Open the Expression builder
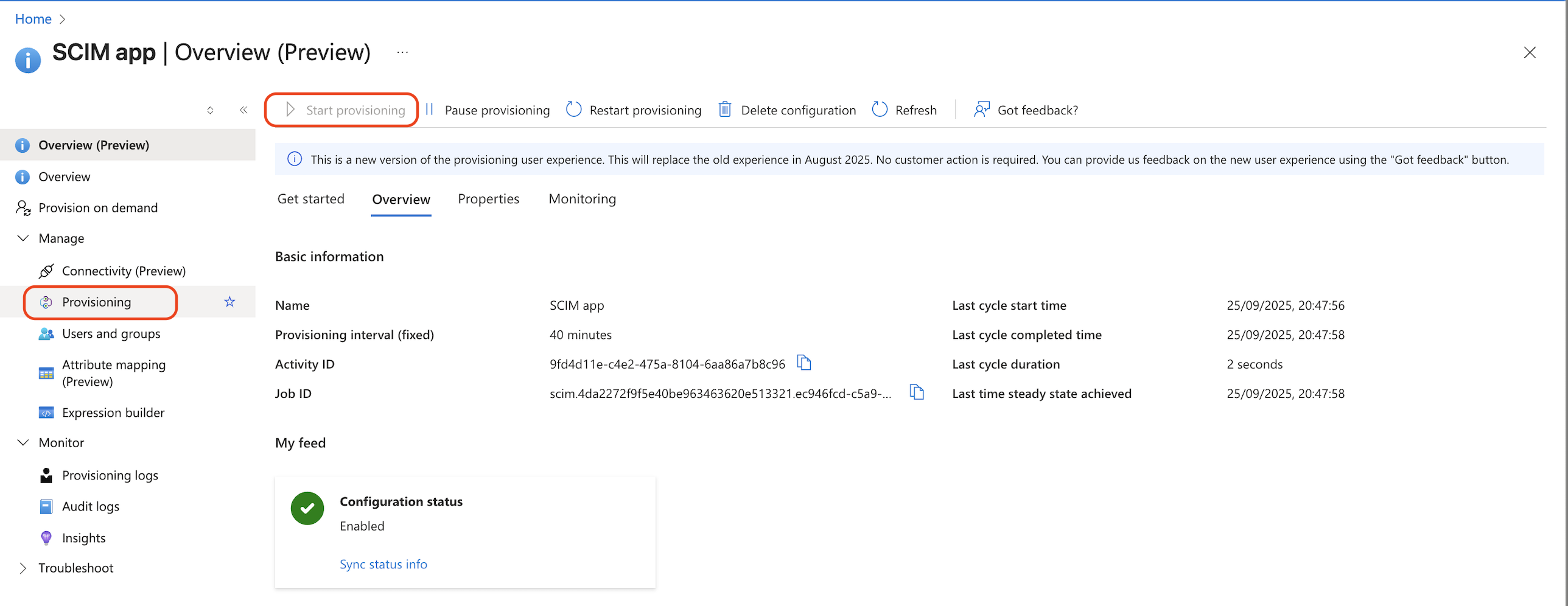The width and height of the screenshot is (1568, 606). point(113,413)
